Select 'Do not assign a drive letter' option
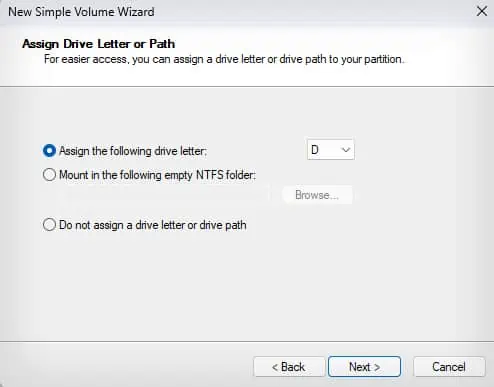This screenshot has height=387, width=494. [49, 225]
